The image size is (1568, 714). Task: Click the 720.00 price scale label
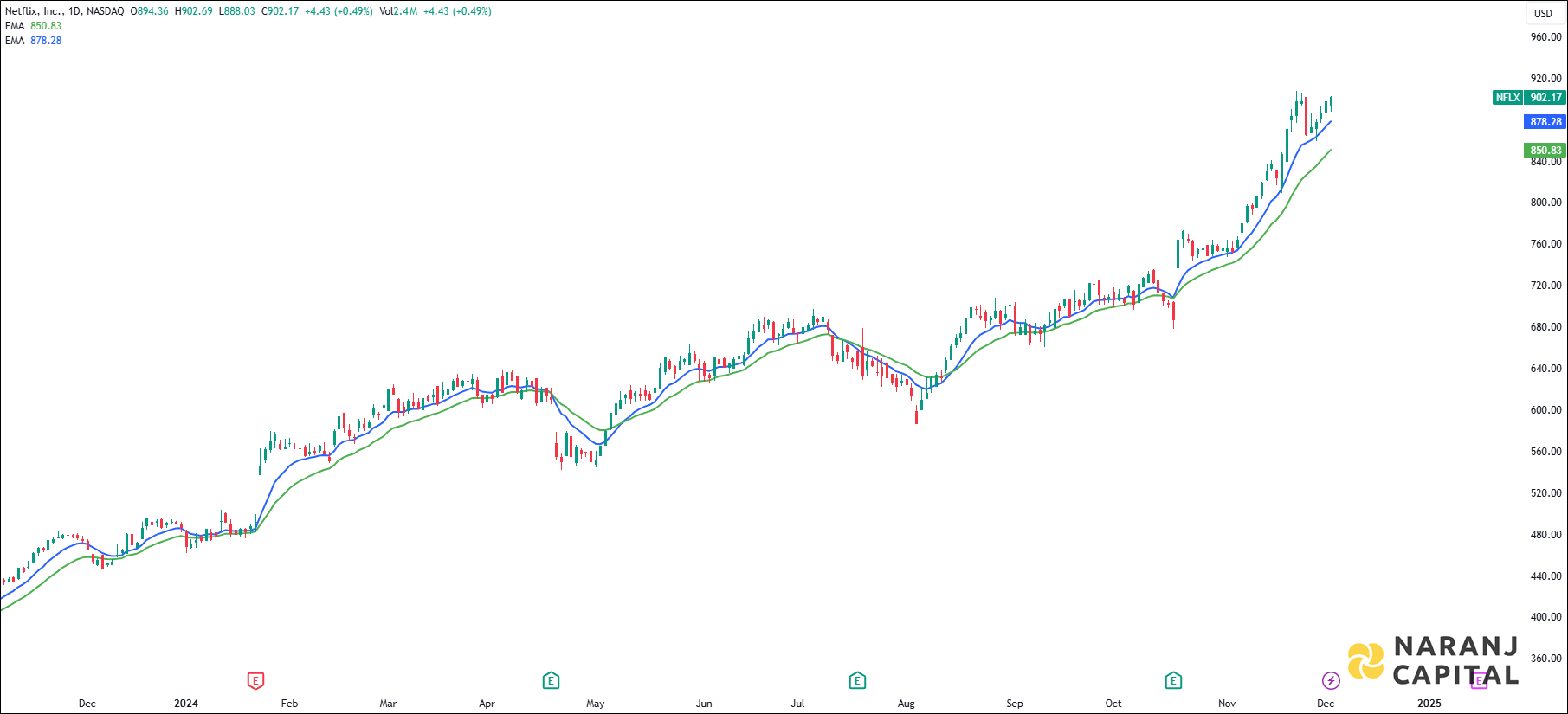click(1545, 286)
